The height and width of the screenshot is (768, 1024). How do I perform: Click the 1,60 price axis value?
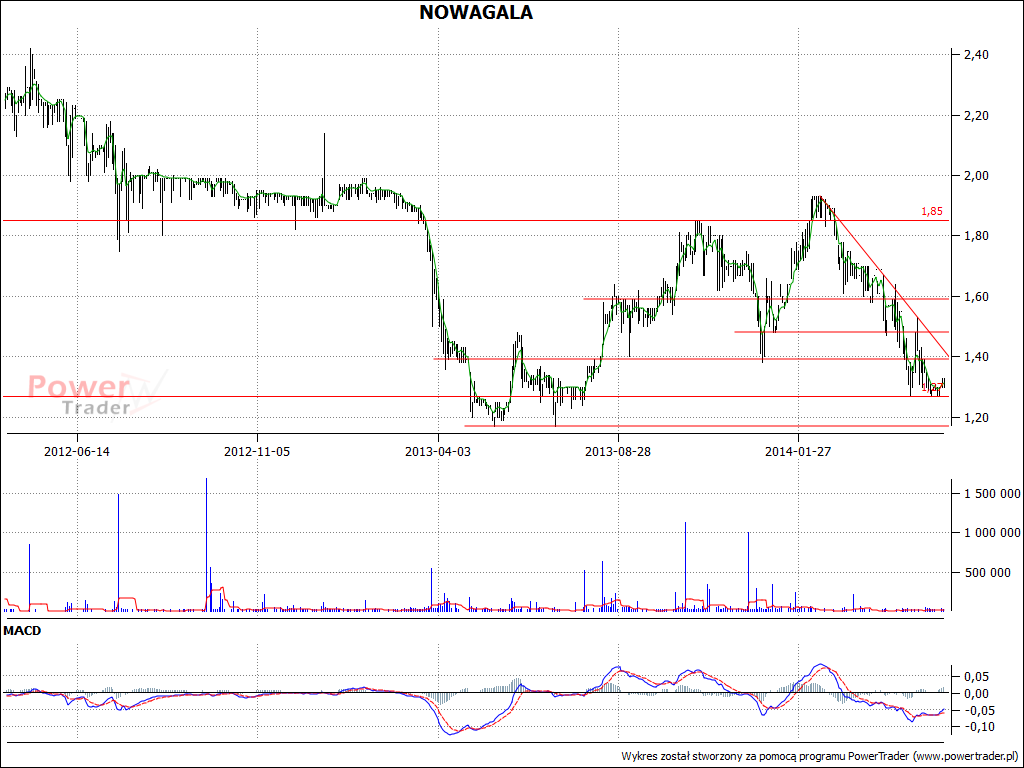pyautogui.click(x=976, y=296)
